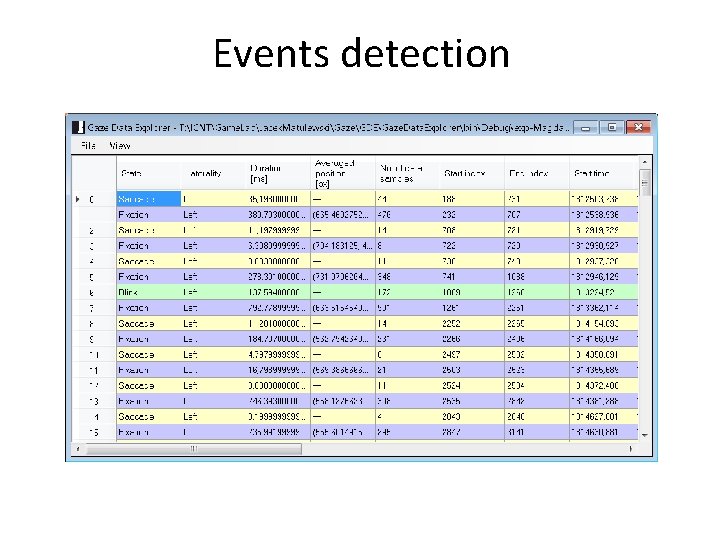The image size is (720, 540).
Task: Sort by the Averaged position column header
Action: (x=343, y=173)
